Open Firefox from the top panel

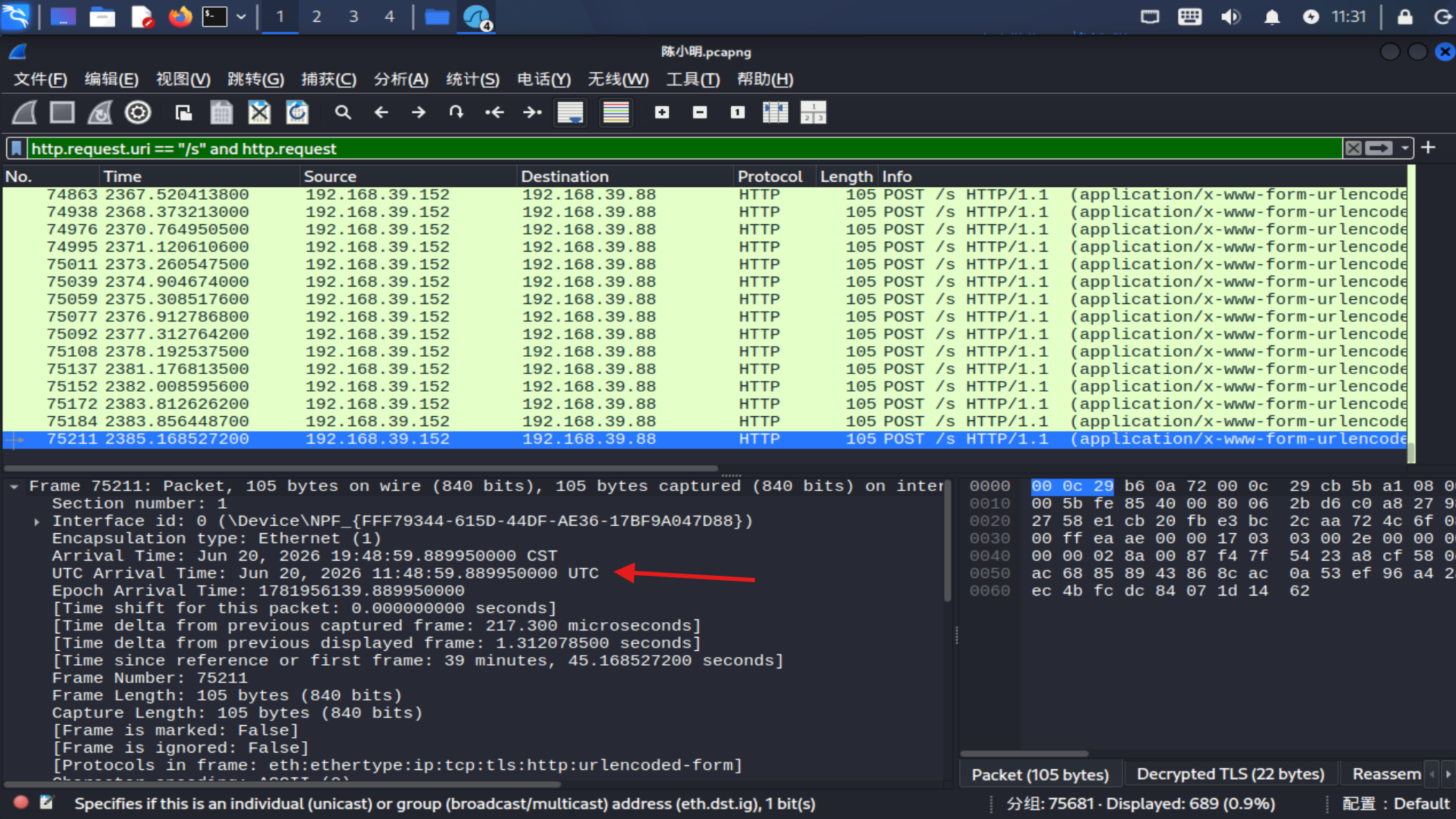pos(180,16)
